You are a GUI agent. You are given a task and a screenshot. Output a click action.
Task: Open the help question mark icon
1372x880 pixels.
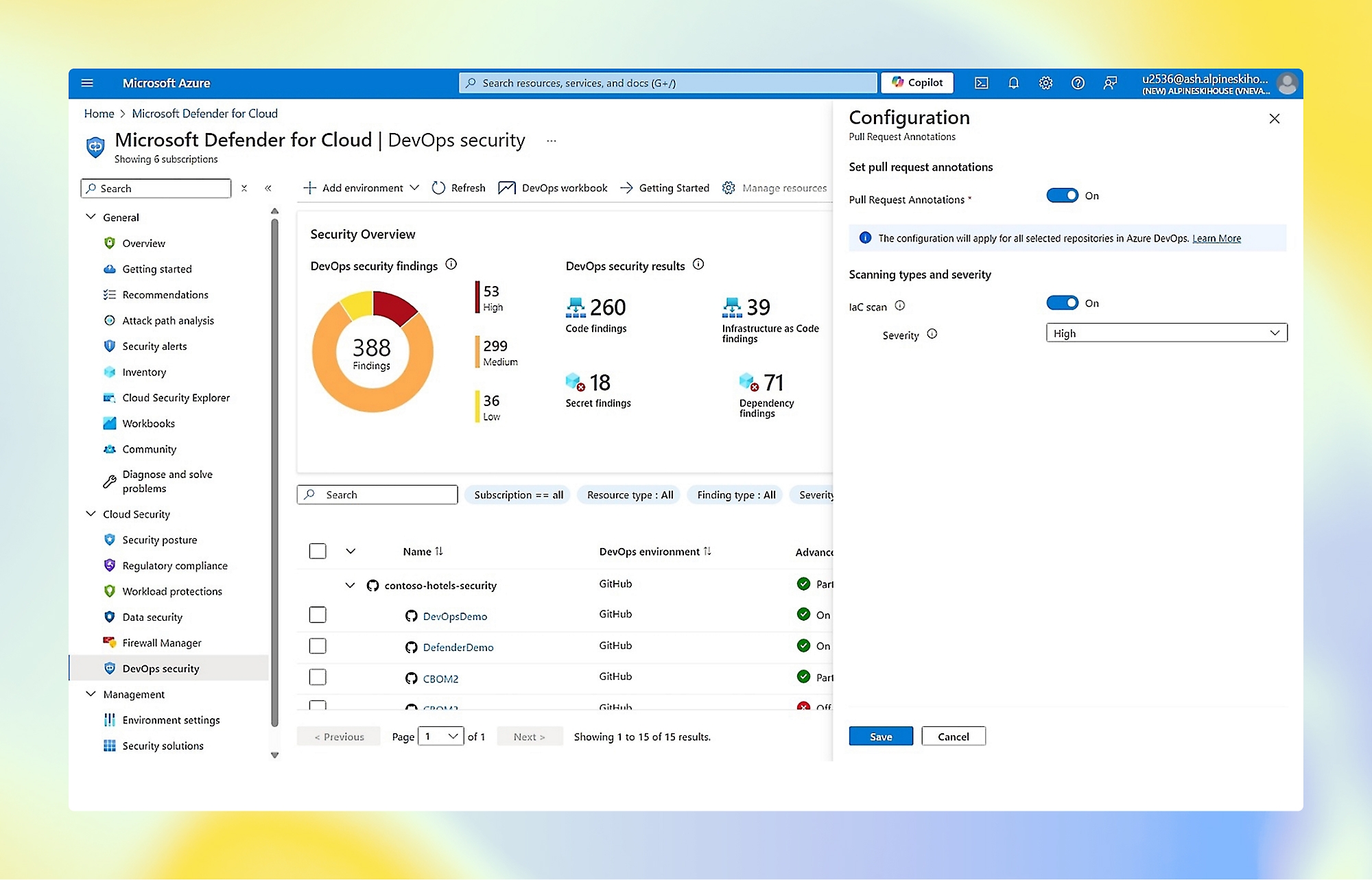click(x=1078, y=83)
